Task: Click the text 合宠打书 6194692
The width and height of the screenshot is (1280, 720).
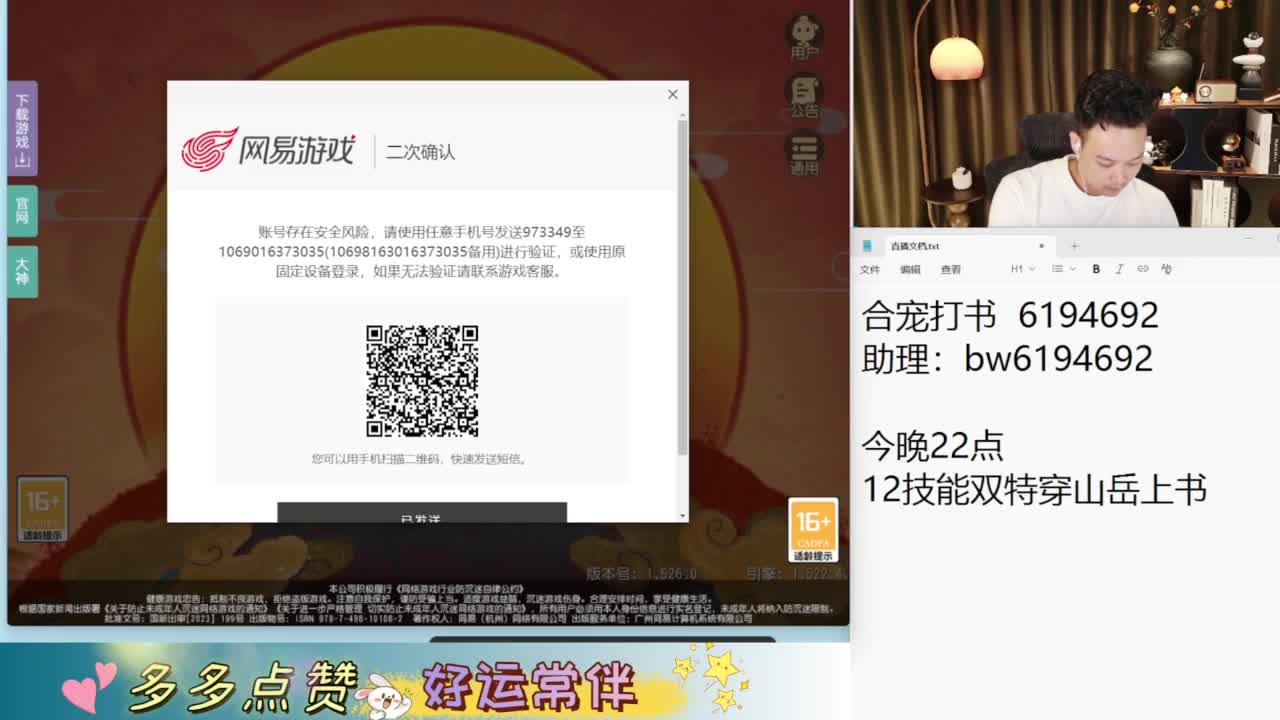Action: 1010,315
